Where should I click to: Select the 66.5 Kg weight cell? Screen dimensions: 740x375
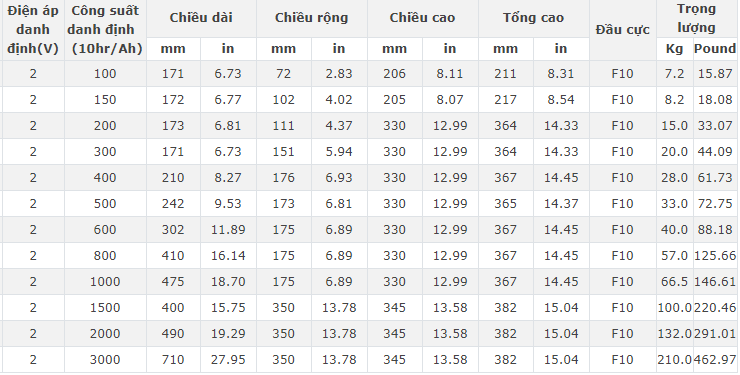pos(674,282)
